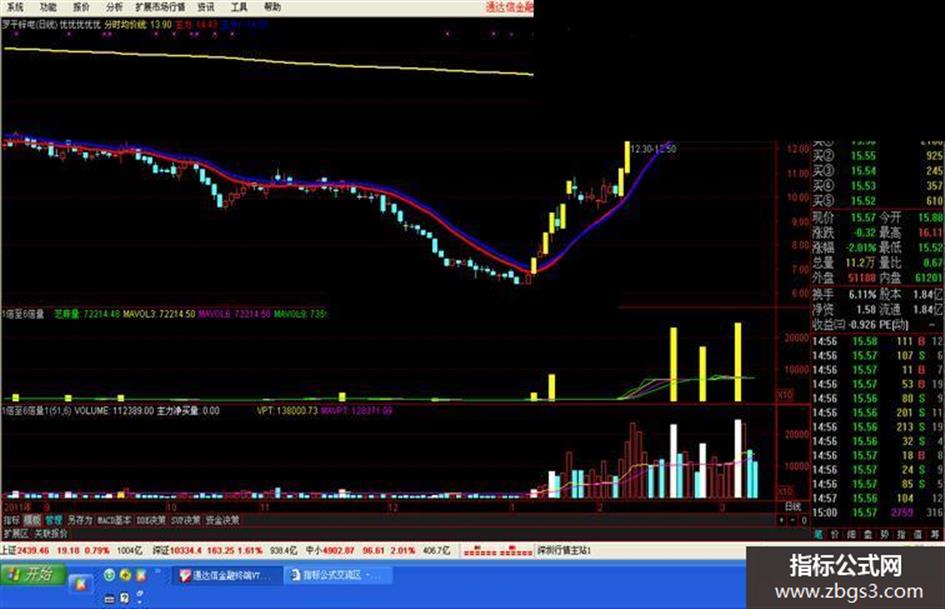Click the X10 scale marker beside the yellow volume panel

tap(785, 394)
